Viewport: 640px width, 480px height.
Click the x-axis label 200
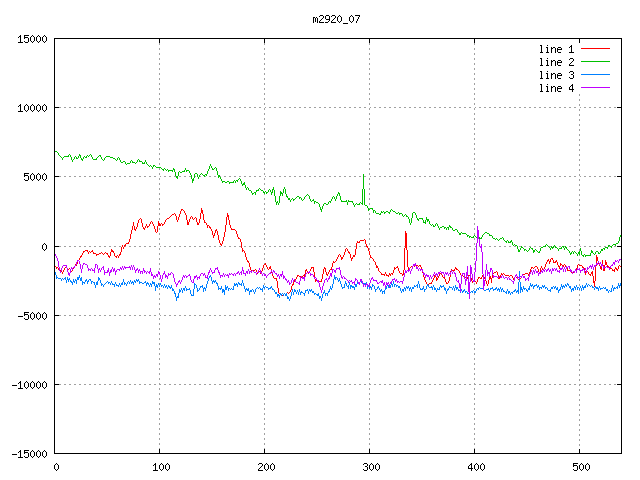pos(266,467)
